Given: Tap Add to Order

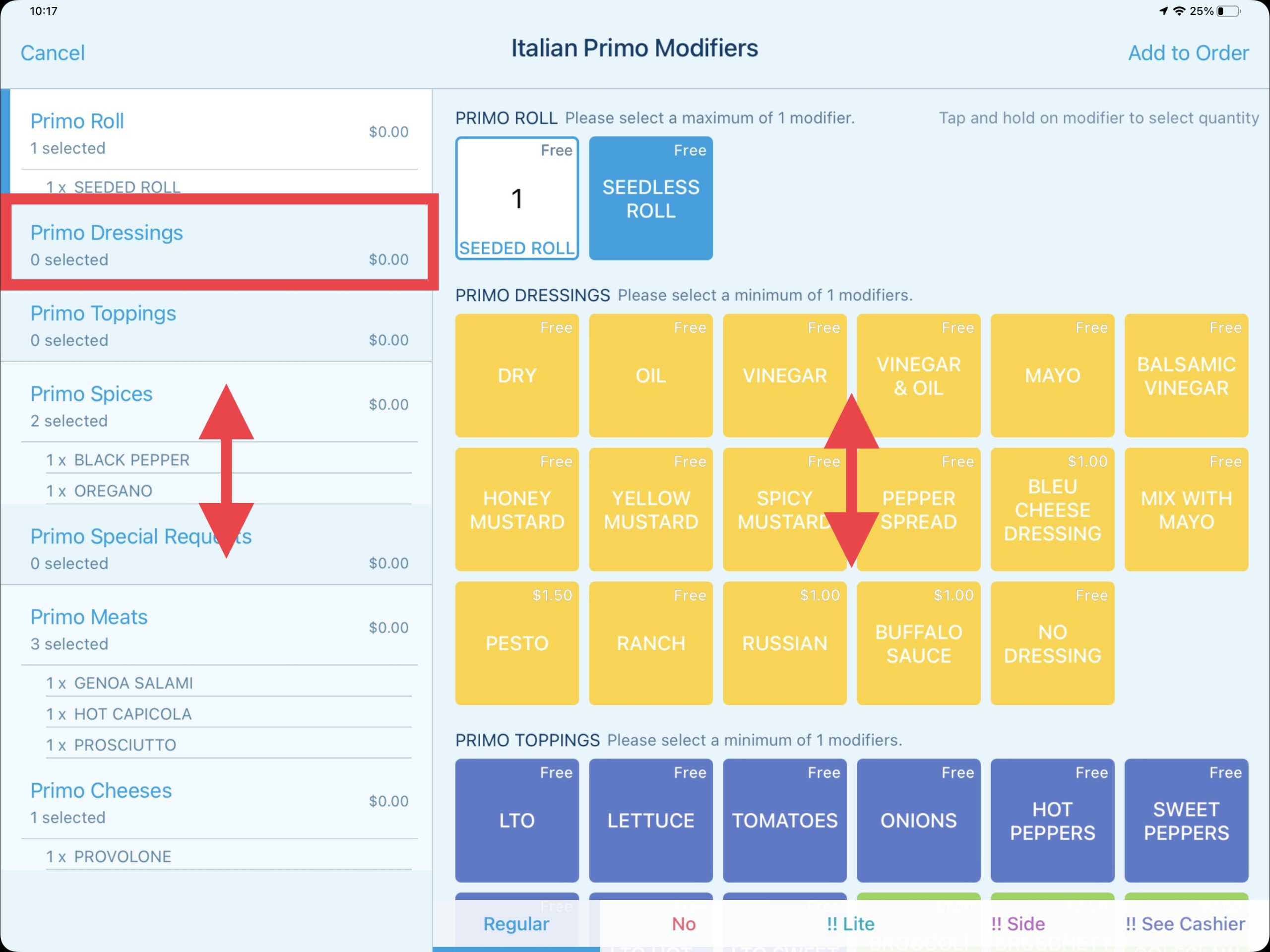Looking at the screenshot, I should [x=1188, y=53].
